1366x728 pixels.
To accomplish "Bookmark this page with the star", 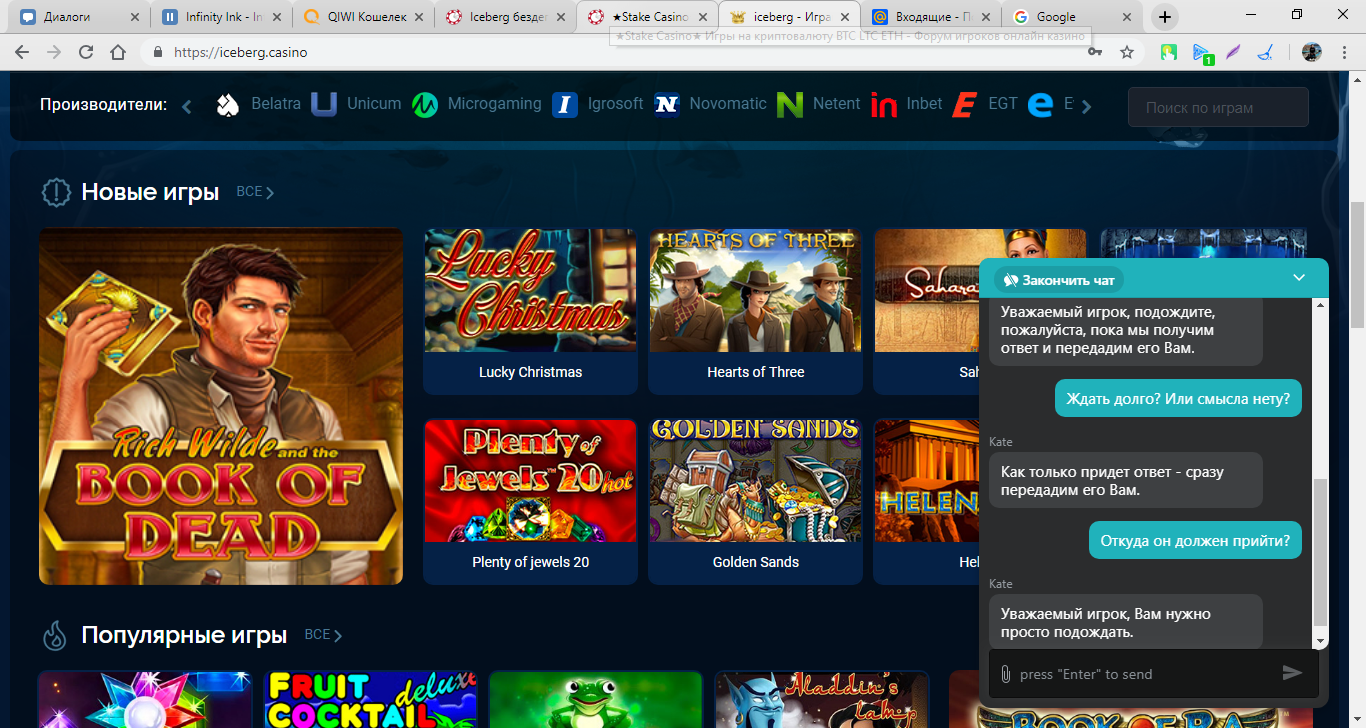I will point(1127,52).
